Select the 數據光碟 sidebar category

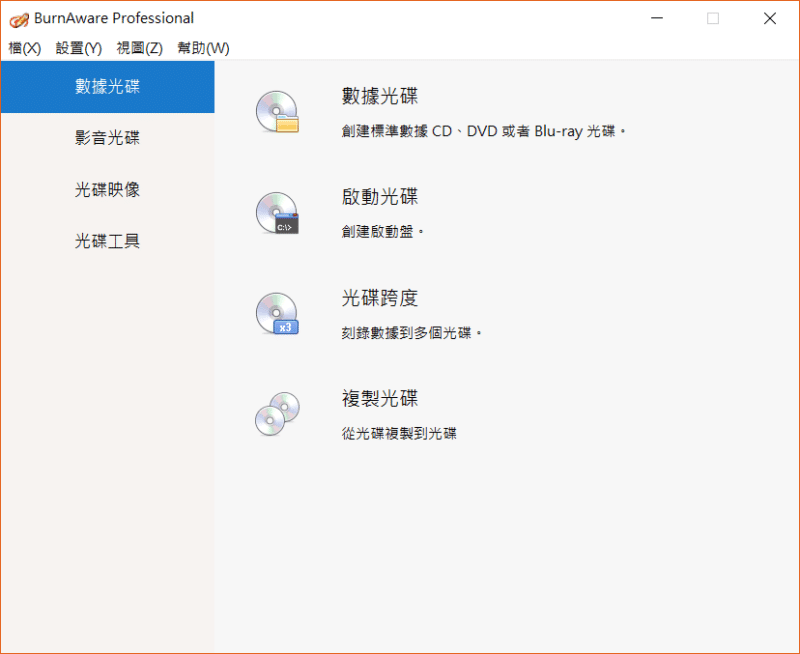107,87
